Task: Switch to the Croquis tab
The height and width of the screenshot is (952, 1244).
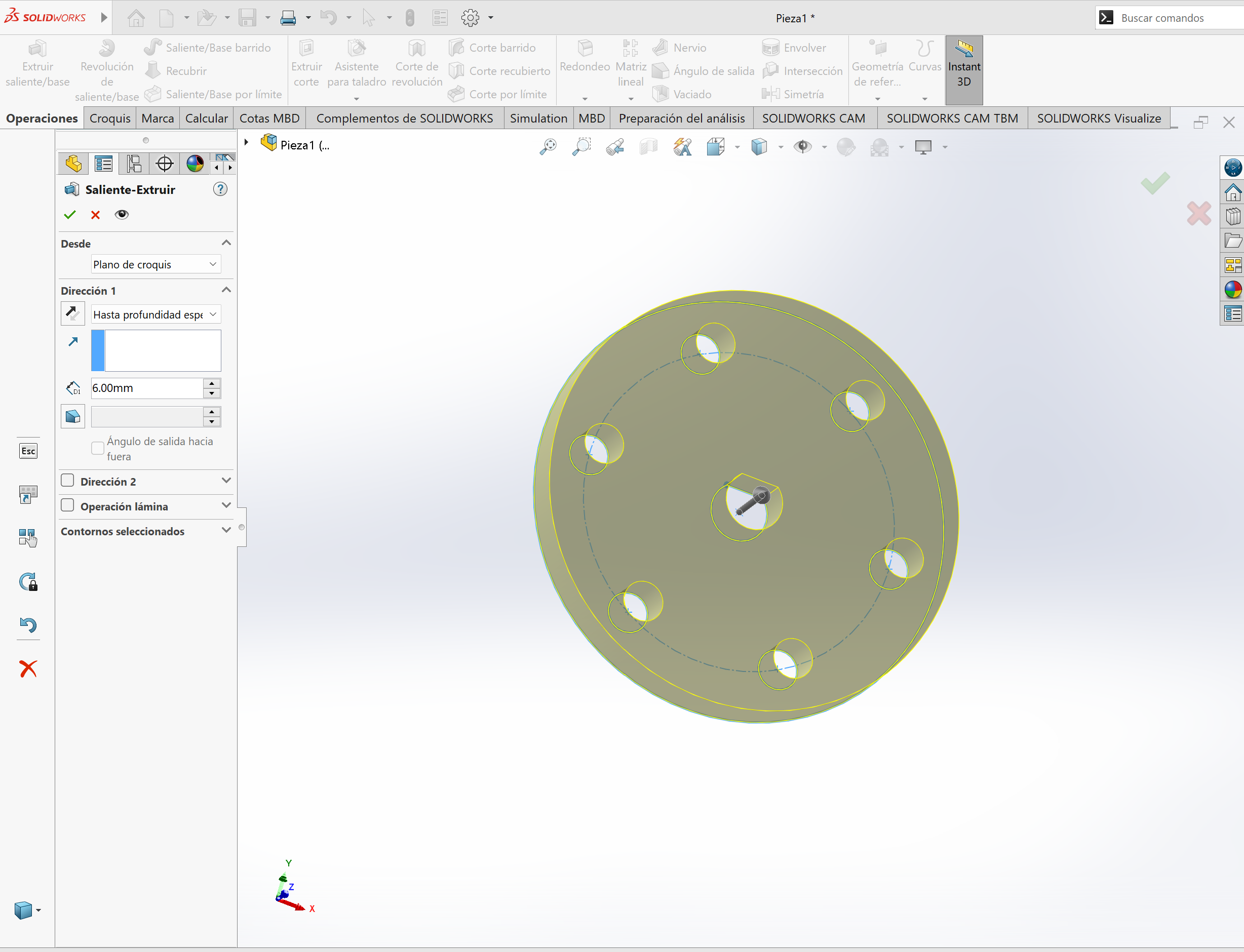Action: pyautogui.click(x=110, y=118)
